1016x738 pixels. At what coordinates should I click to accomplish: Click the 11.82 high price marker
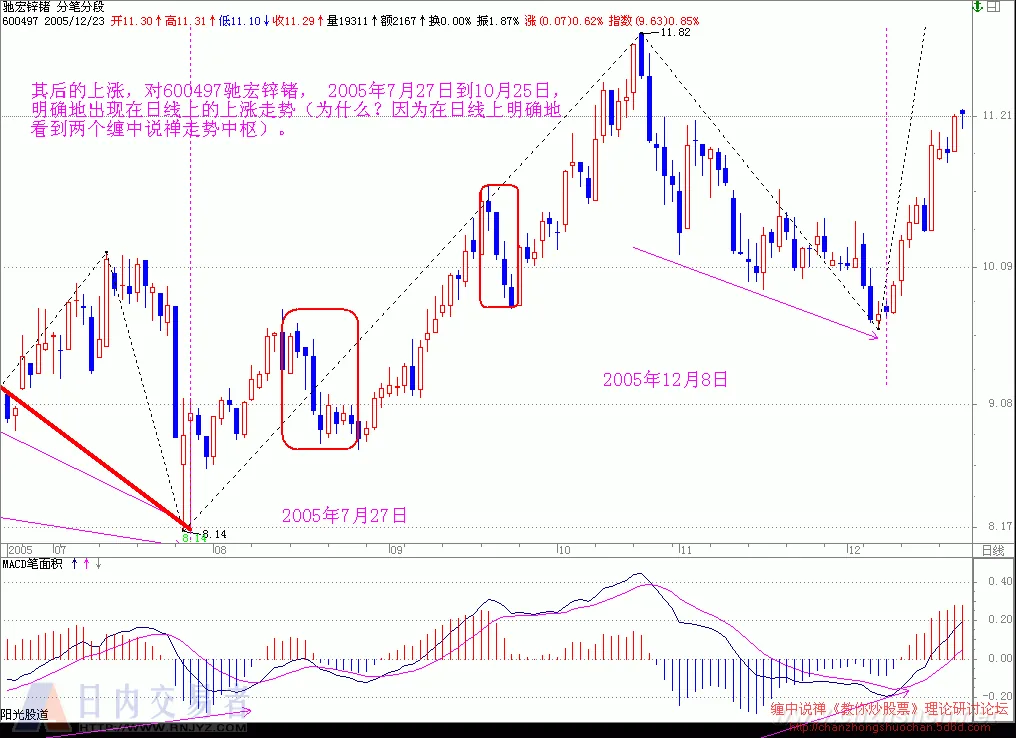point(675,32)
